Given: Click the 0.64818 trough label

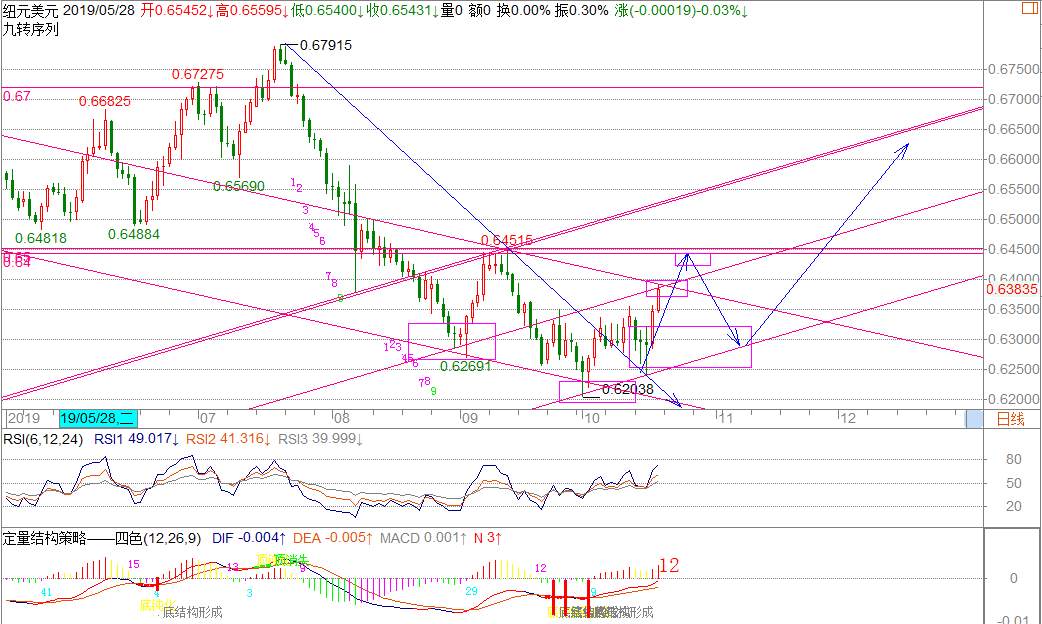Looking at the screenshot, I should 41,237.
